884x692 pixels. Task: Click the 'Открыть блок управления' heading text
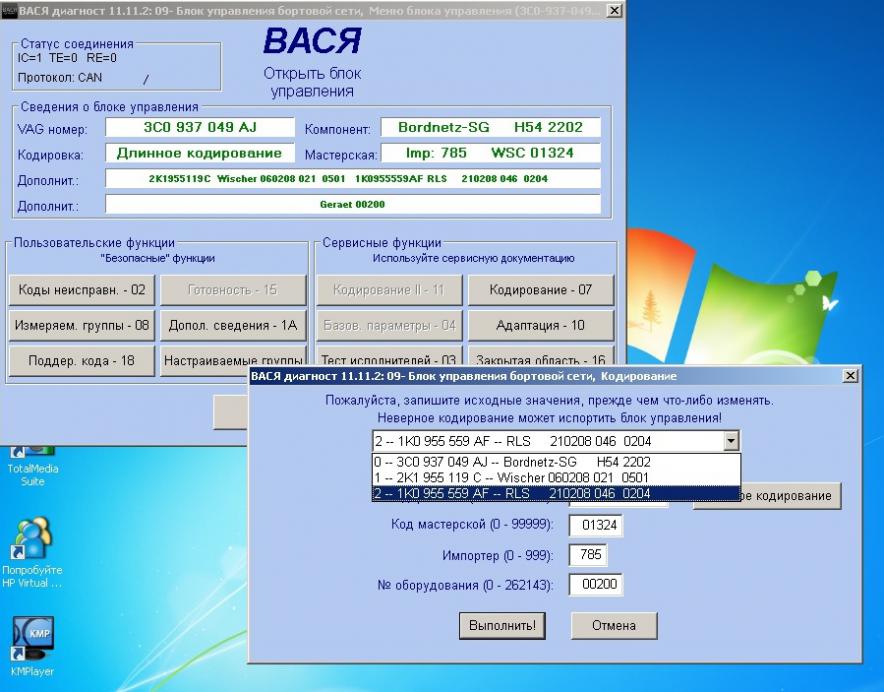[x=312, y=82]
